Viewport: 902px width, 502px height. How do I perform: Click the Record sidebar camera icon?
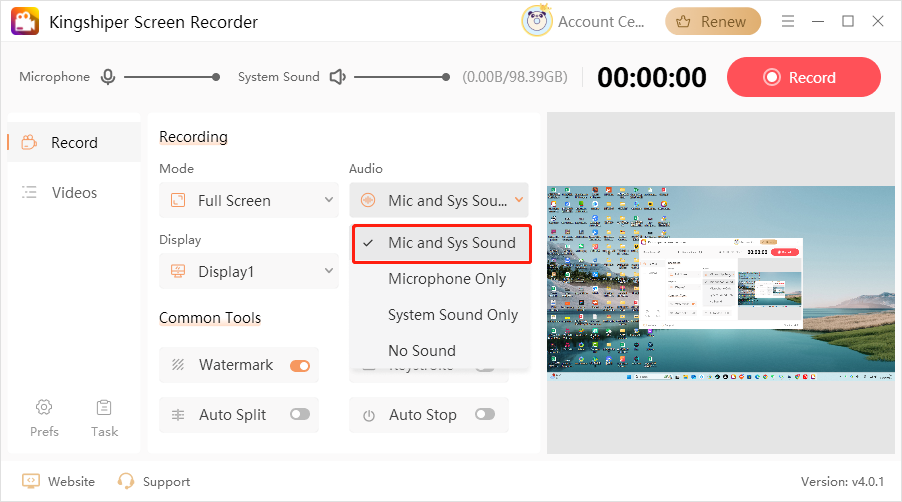29,142
